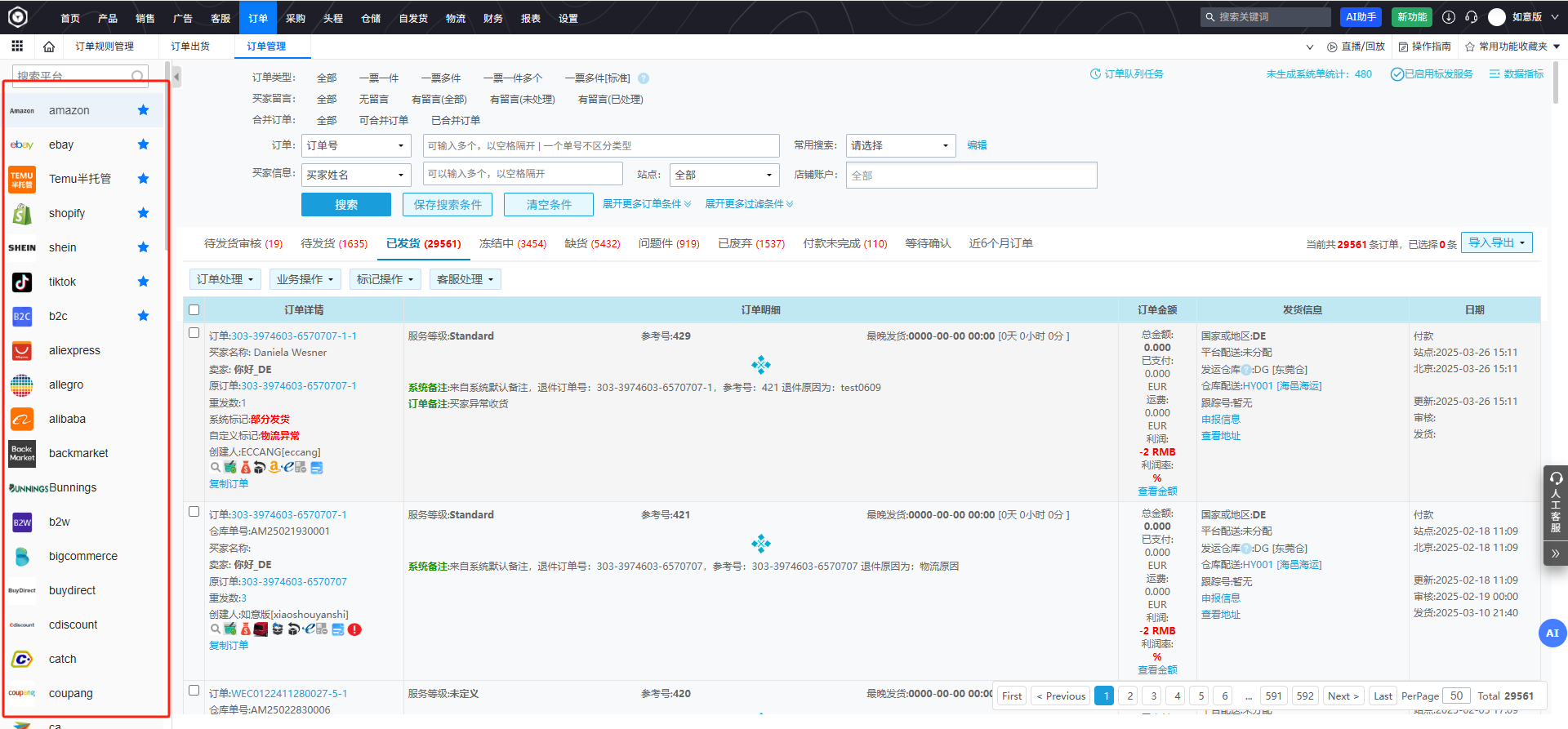Check the first order row checkbox
The height and width of the screenshot is (729, 1568).
click(194, 333)
